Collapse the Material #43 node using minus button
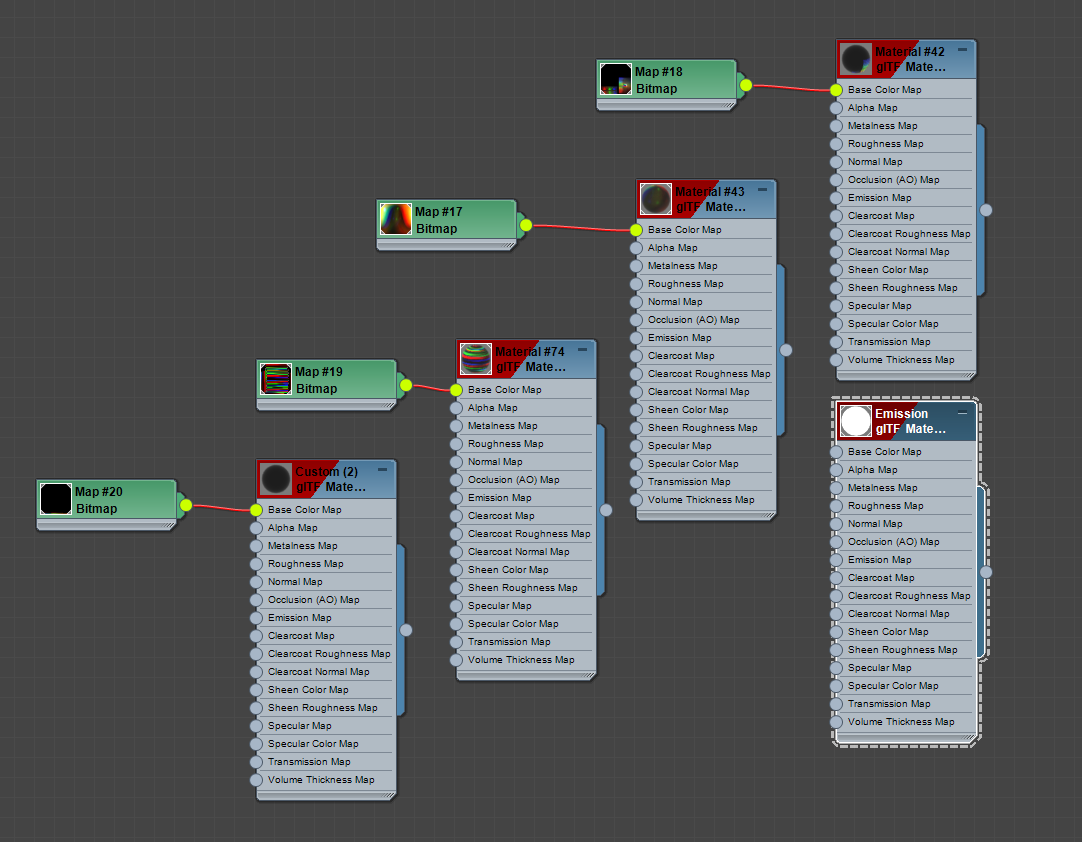 pos(762,189)
